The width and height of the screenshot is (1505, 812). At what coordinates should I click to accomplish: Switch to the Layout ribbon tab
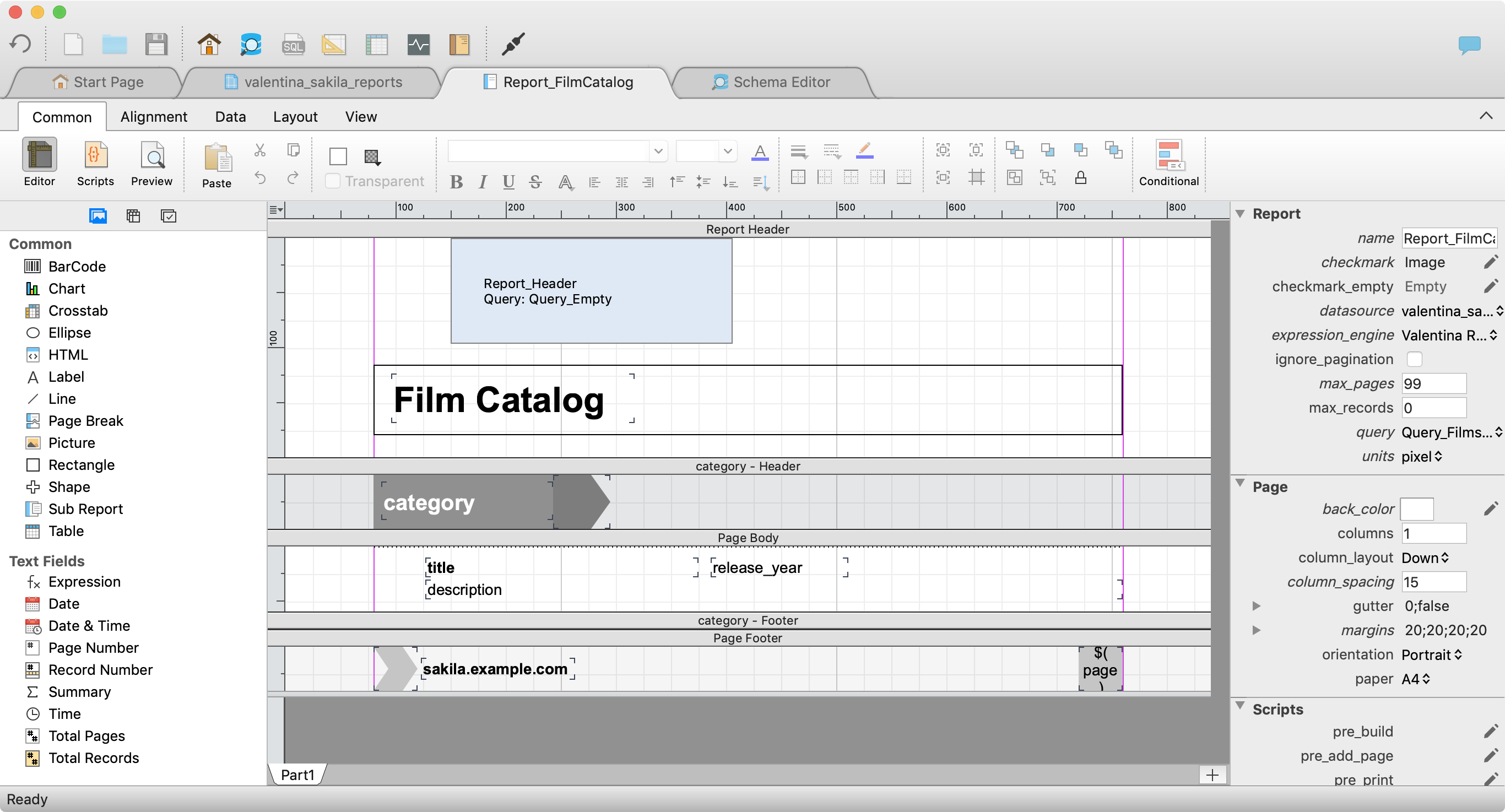click(295, 117)
